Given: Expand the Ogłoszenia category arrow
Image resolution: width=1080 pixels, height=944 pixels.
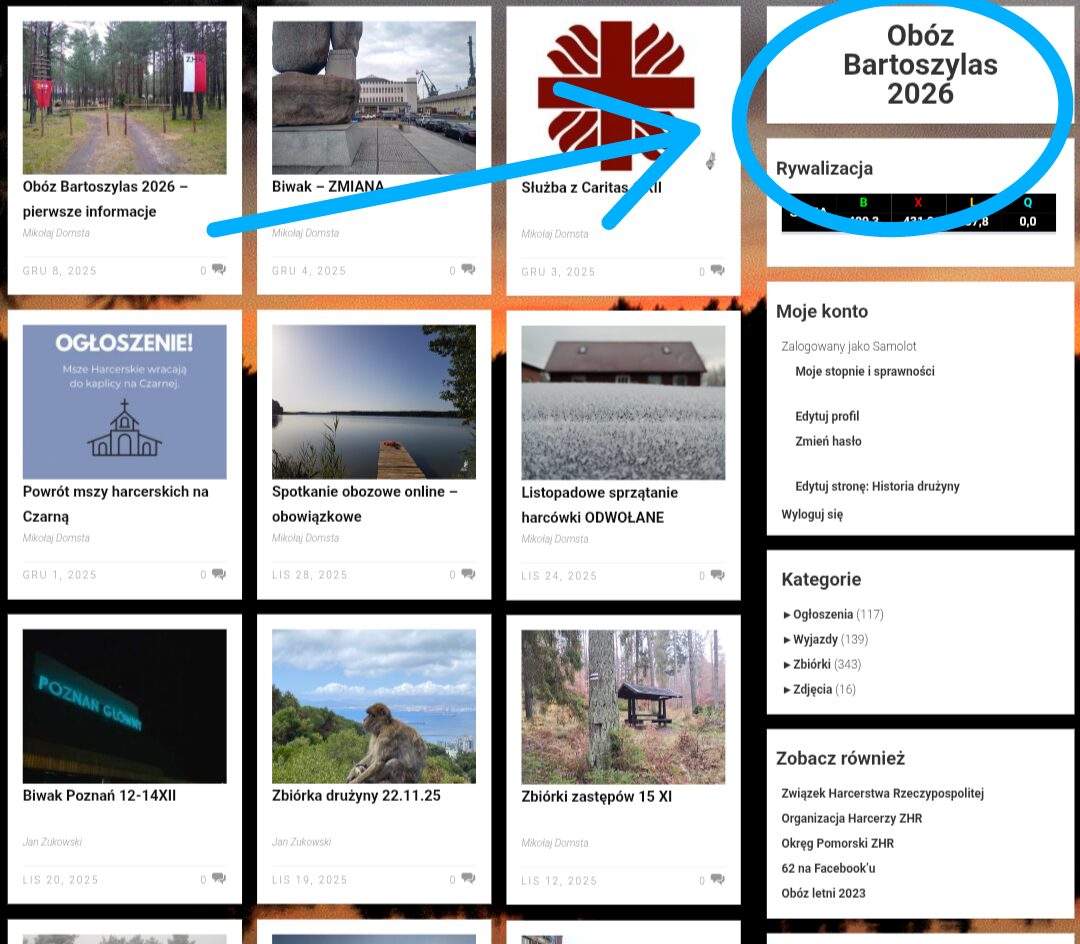Looking at the screenshot, I should [x=787, y=615].
